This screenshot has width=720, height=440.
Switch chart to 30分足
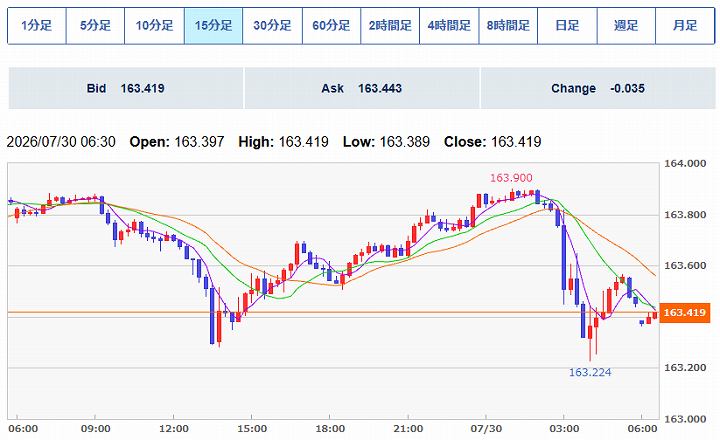point(272,26)
